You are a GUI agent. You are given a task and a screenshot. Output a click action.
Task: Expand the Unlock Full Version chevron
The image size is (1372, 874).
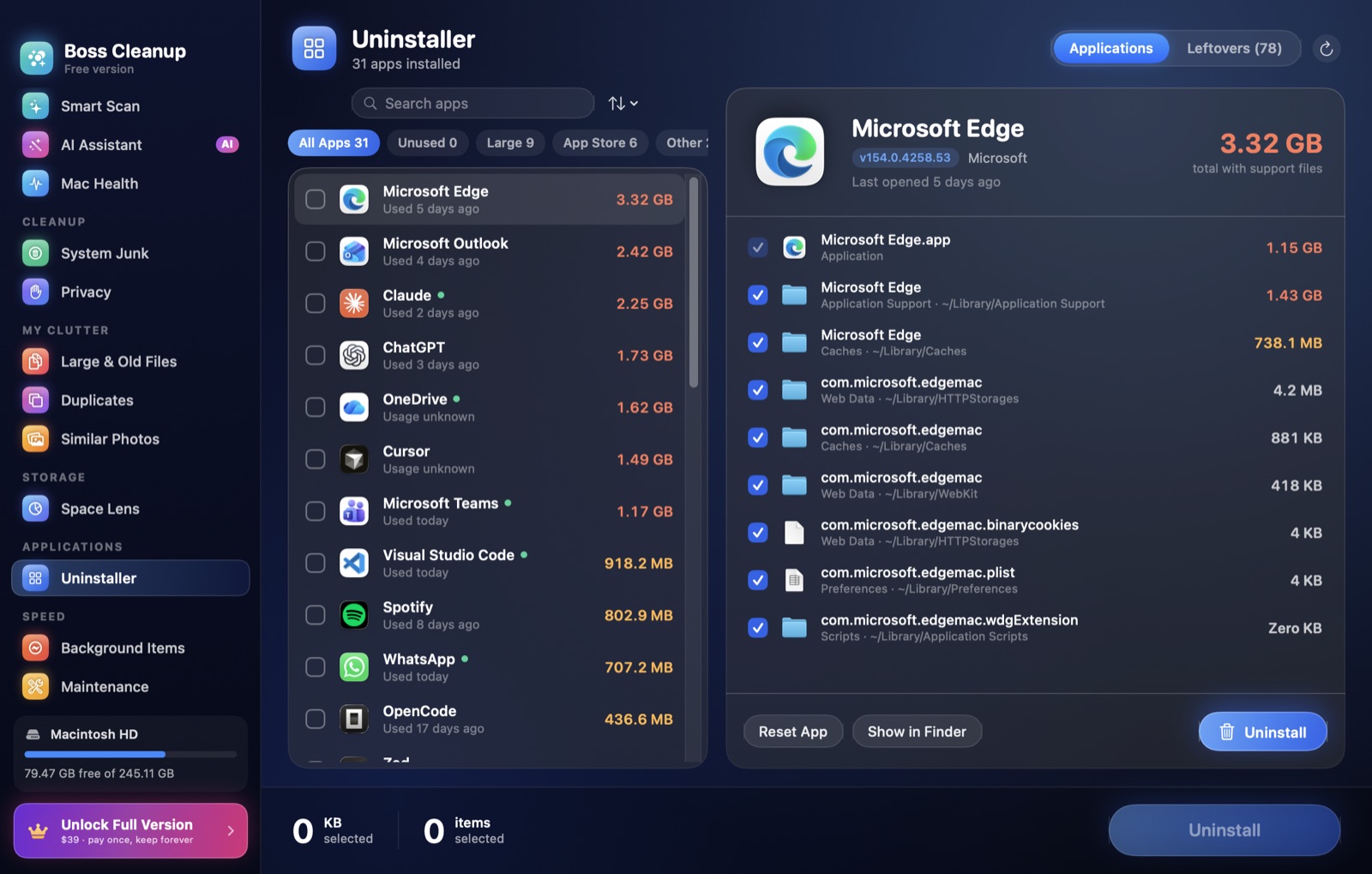point(231,830)
